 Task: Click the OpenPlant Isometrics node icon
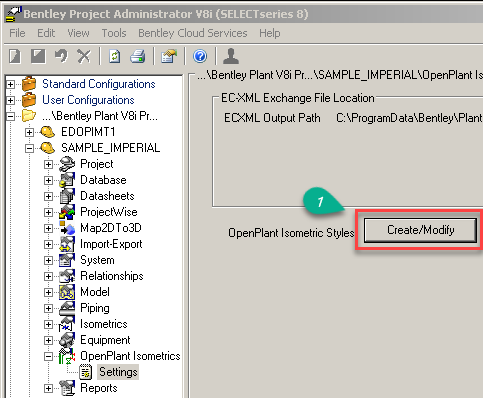click(x=67, y=356)
